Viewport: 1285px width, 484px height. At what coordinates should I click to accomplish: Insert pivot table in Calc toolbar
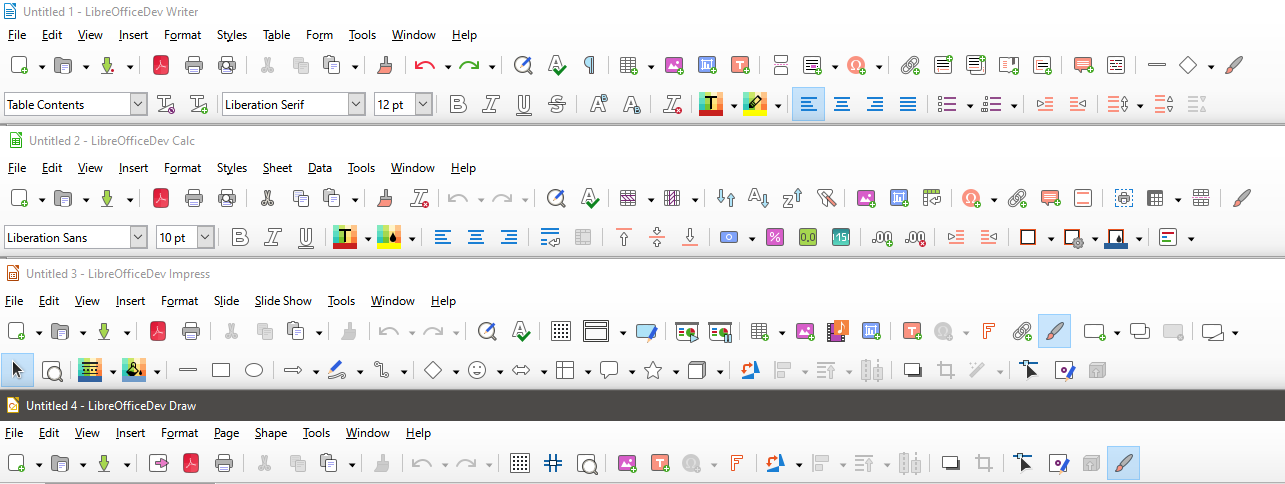pyautogui.click(x=932, y=198)
